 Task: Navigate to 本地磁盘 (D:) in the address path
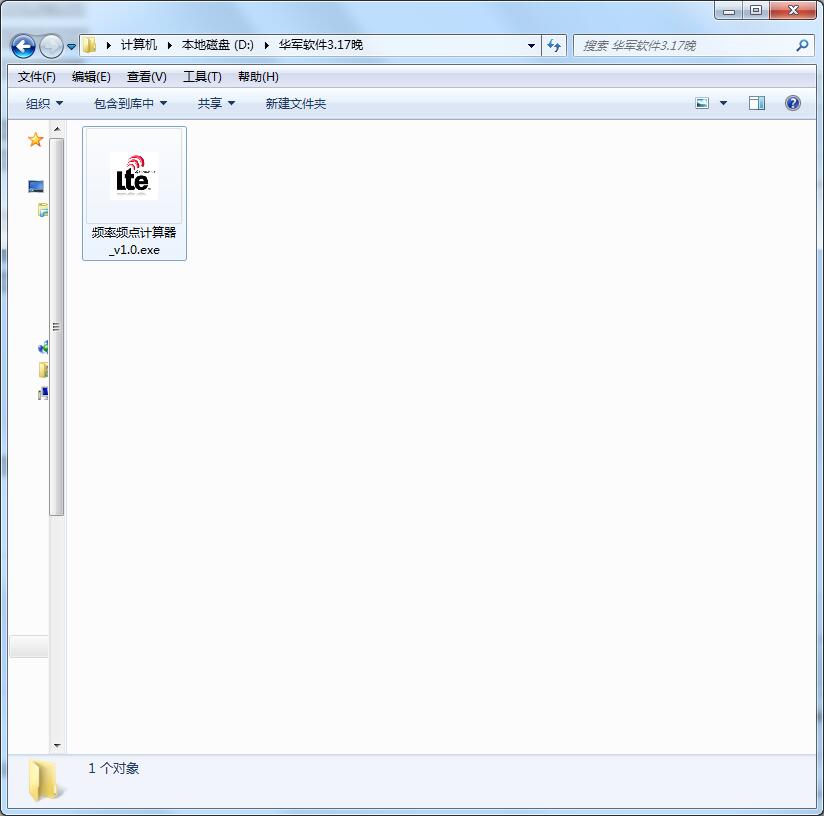click(x=218, y=45)
